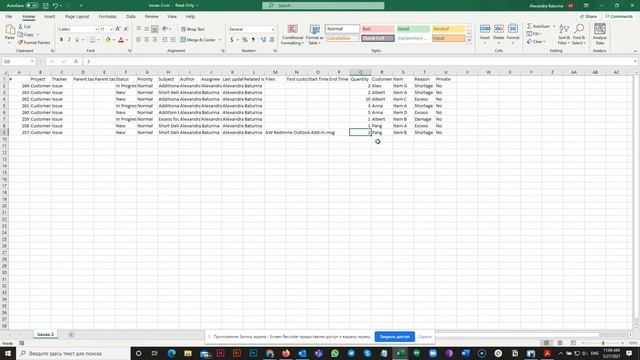Open the Comments pane
This screenshot has height=360, width=640.
coord(619,17)
